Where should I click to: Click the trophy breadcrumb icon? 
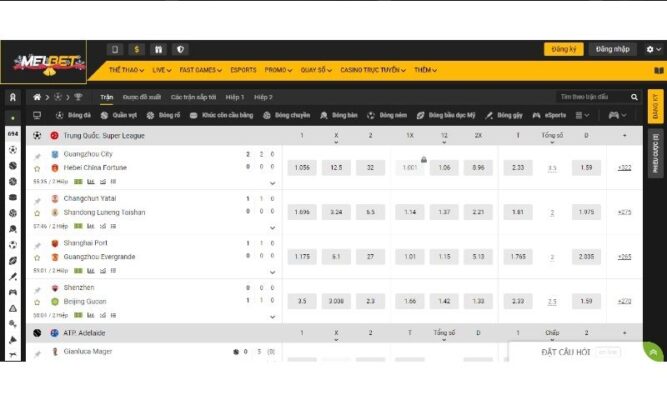coord(78,97)
